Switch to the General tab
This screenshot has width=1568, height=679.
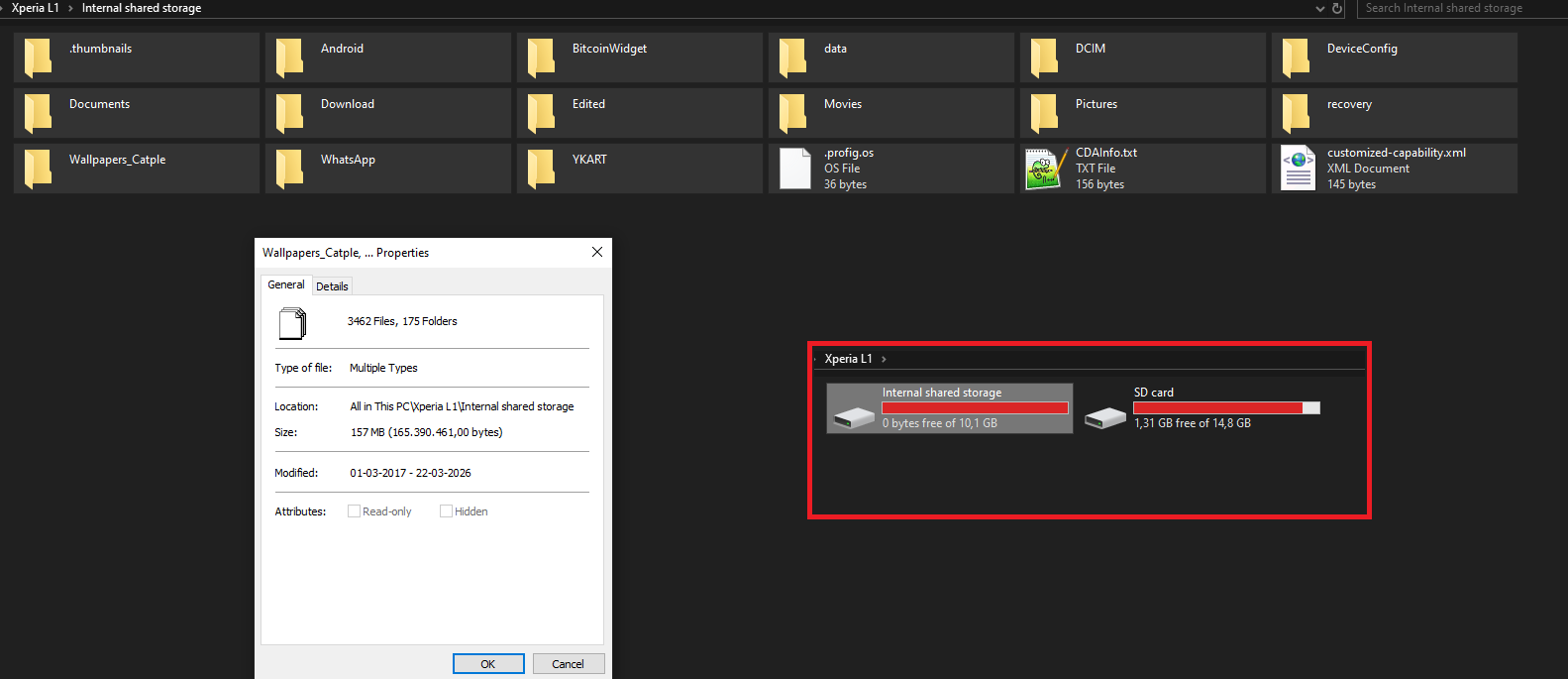point(286,284)
